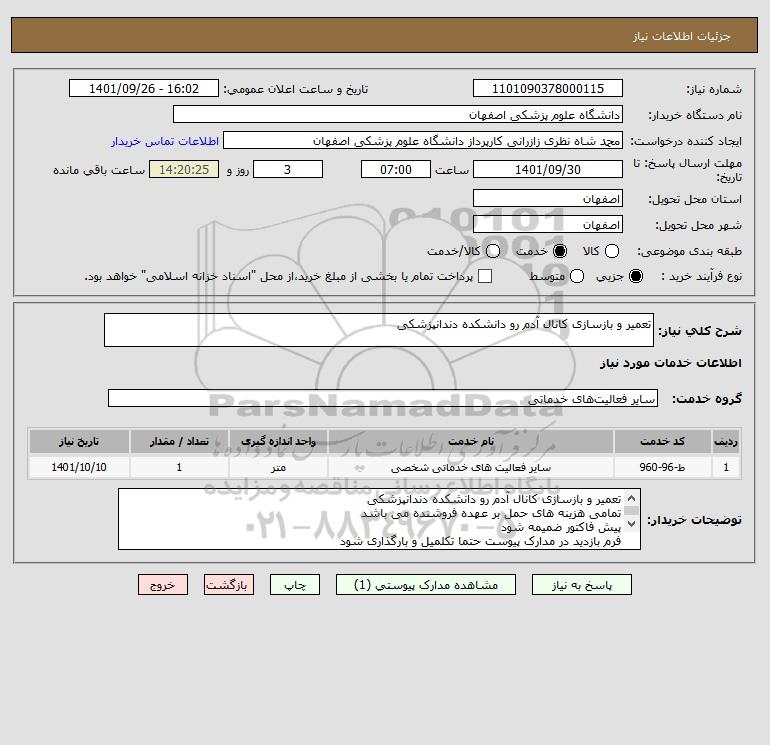Tick the Islamic treasury bonds payment checkbox
This screenshot has width=770, height=745.
click(485, 276)
